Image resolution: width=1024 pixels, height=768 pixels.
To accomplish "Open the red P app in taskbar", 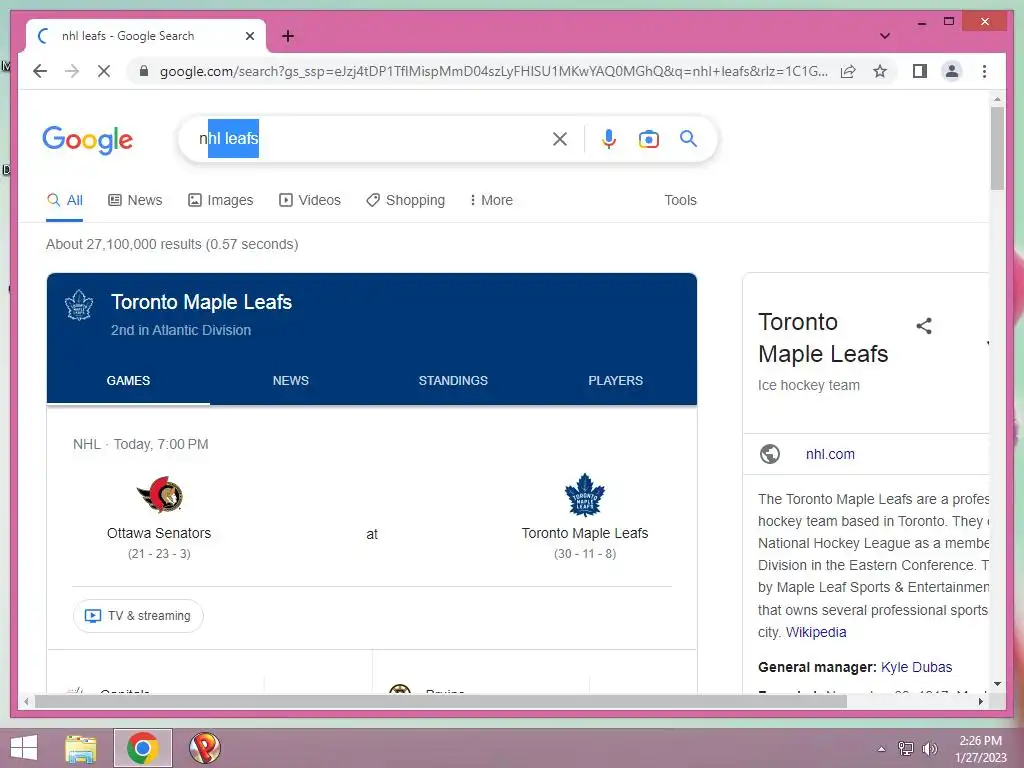I will [x=204, y=748].
